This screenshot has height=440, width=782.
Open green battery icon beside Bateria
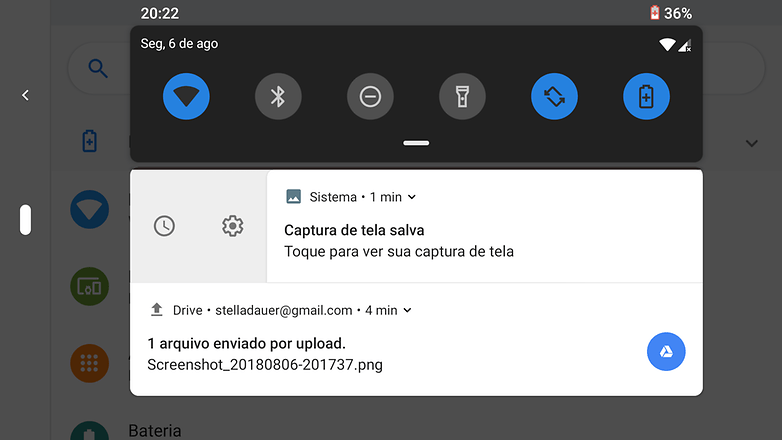click(x=90, y=431)
